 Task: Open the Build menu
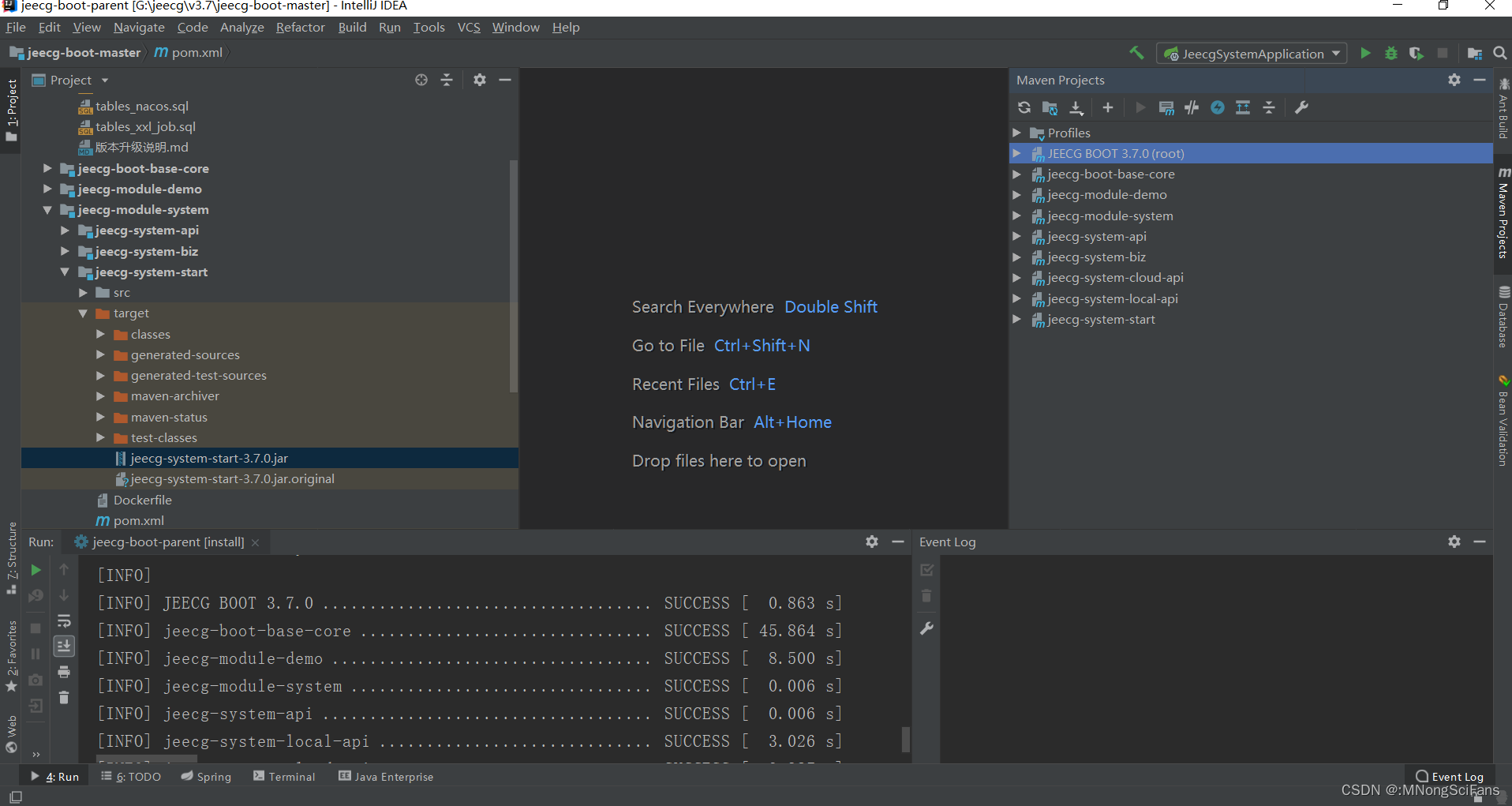[x=352, y=27]
